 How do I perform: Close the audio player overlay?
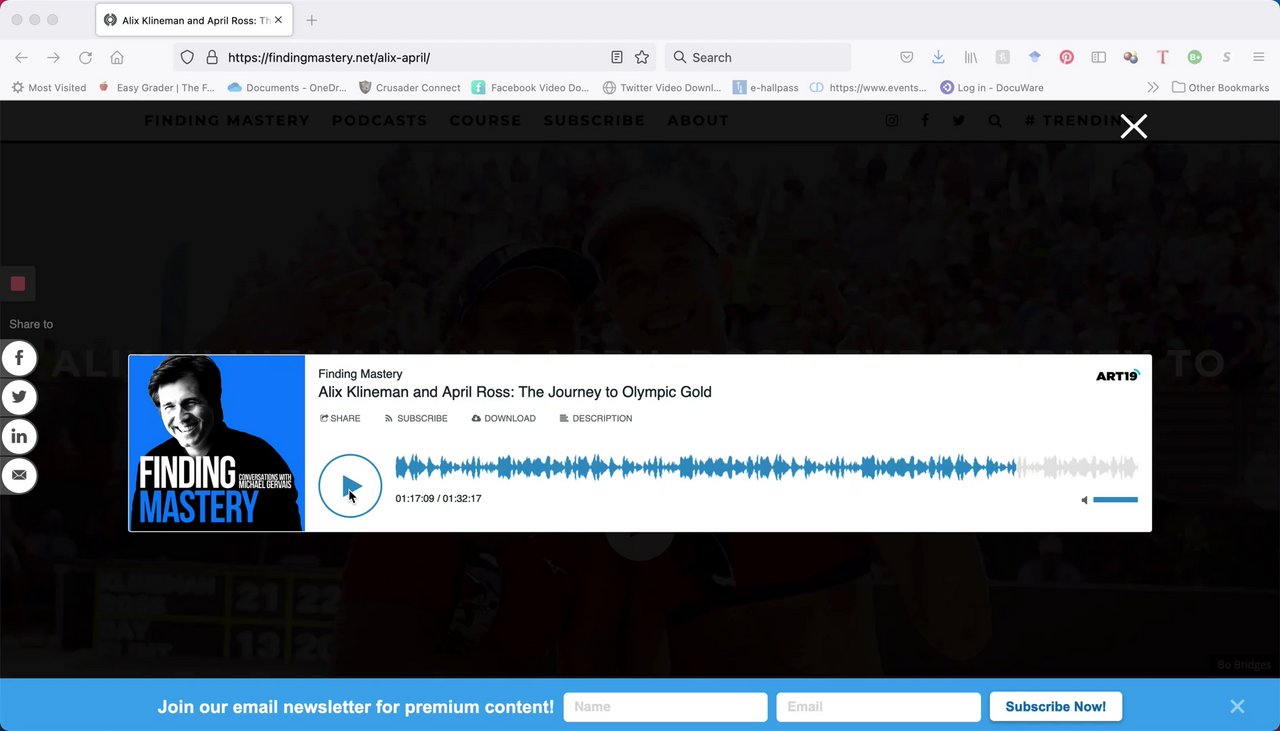pos(1133,126)
